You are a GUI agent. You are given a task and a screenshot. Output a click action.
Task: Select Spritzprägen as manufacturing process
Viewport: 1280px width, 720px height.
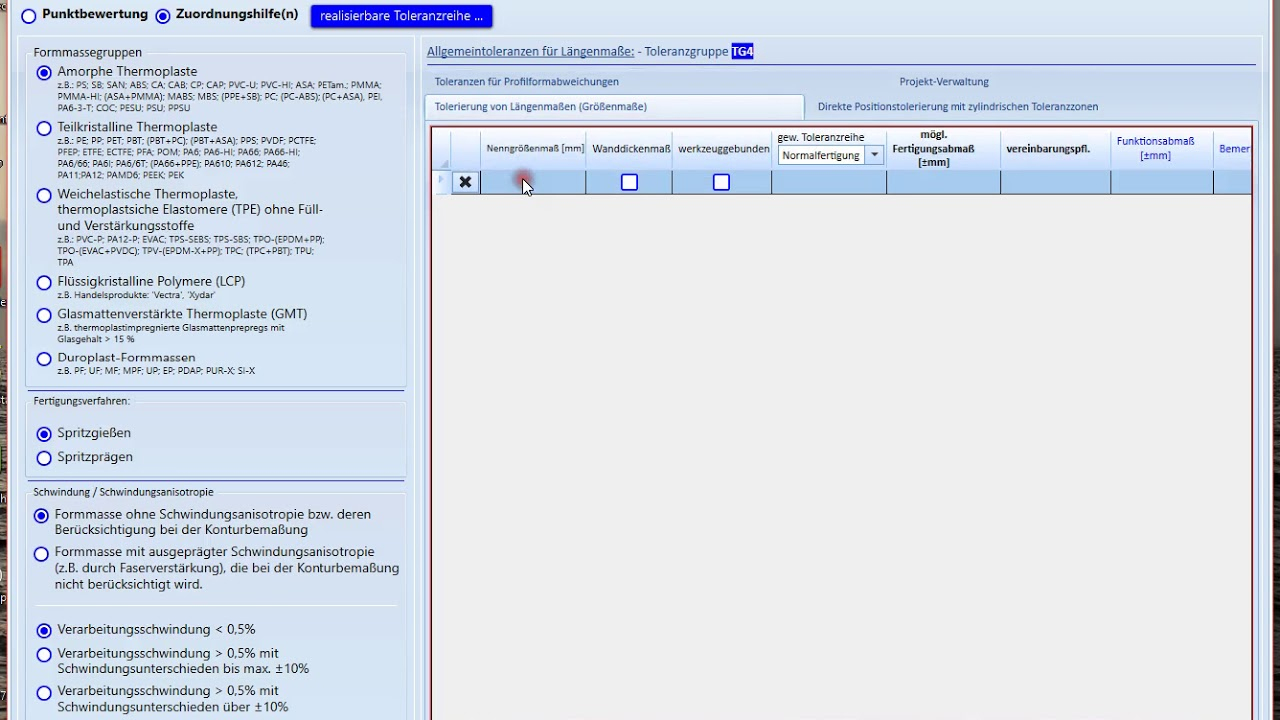(44, 458)
